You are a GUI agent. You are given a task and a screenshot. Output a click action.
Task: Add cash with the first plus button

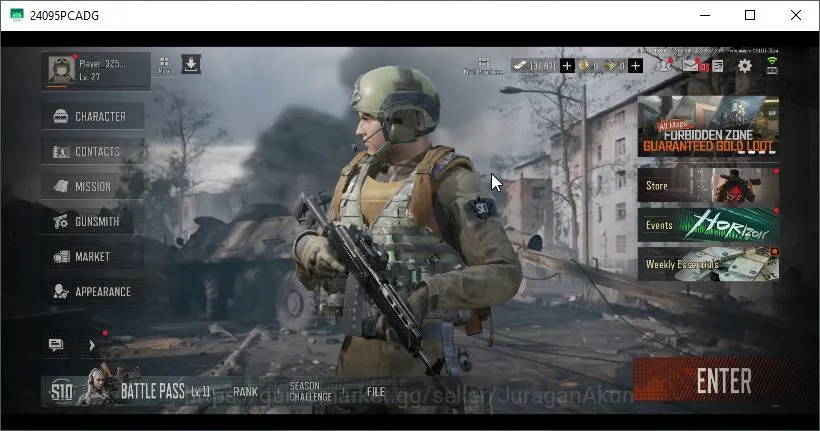pos(567,66)
